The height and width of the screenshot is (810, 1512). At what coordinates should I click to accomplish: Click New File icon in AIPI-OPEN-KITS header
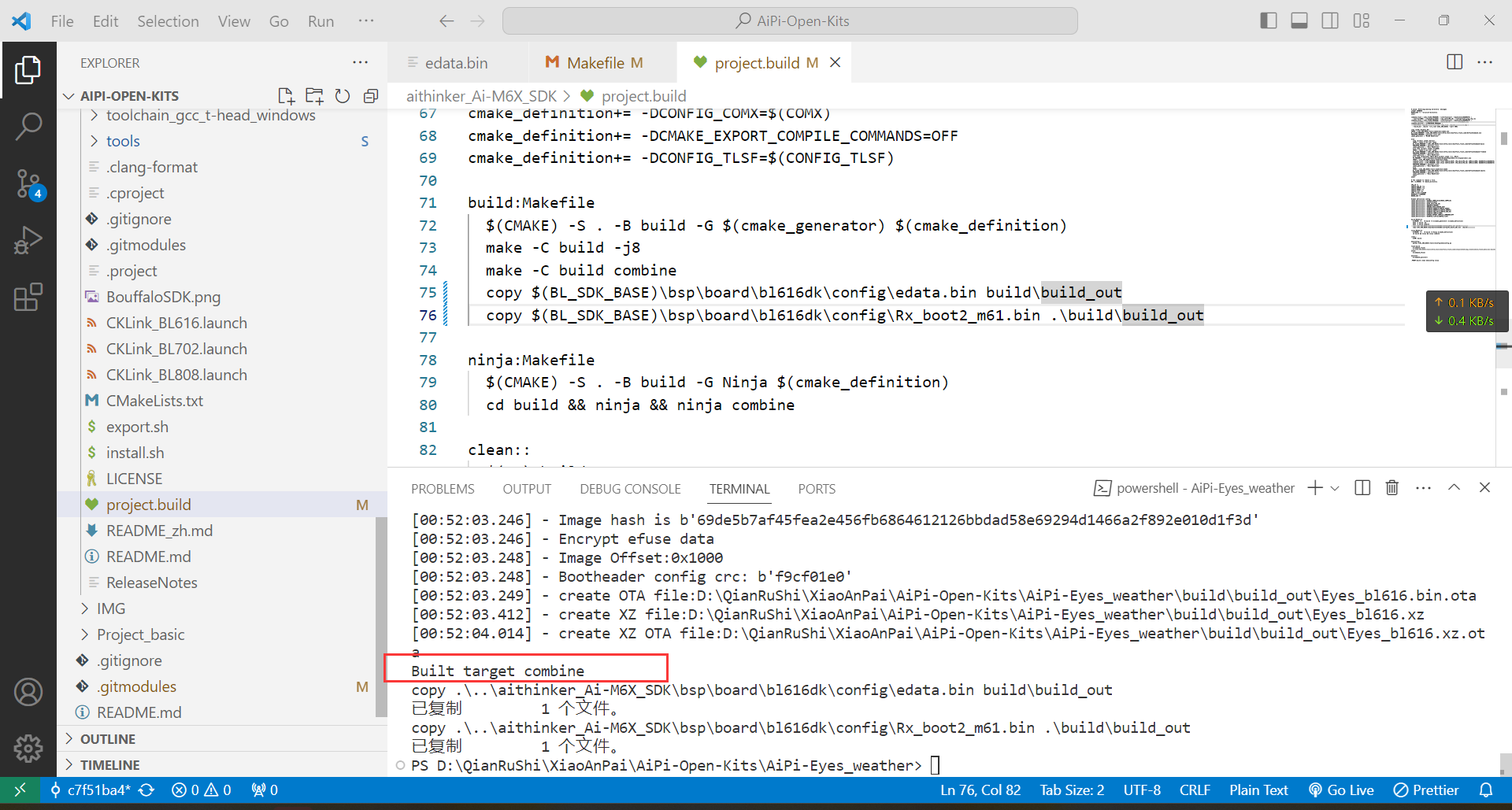pyautogui.click(x=286, y=96)
